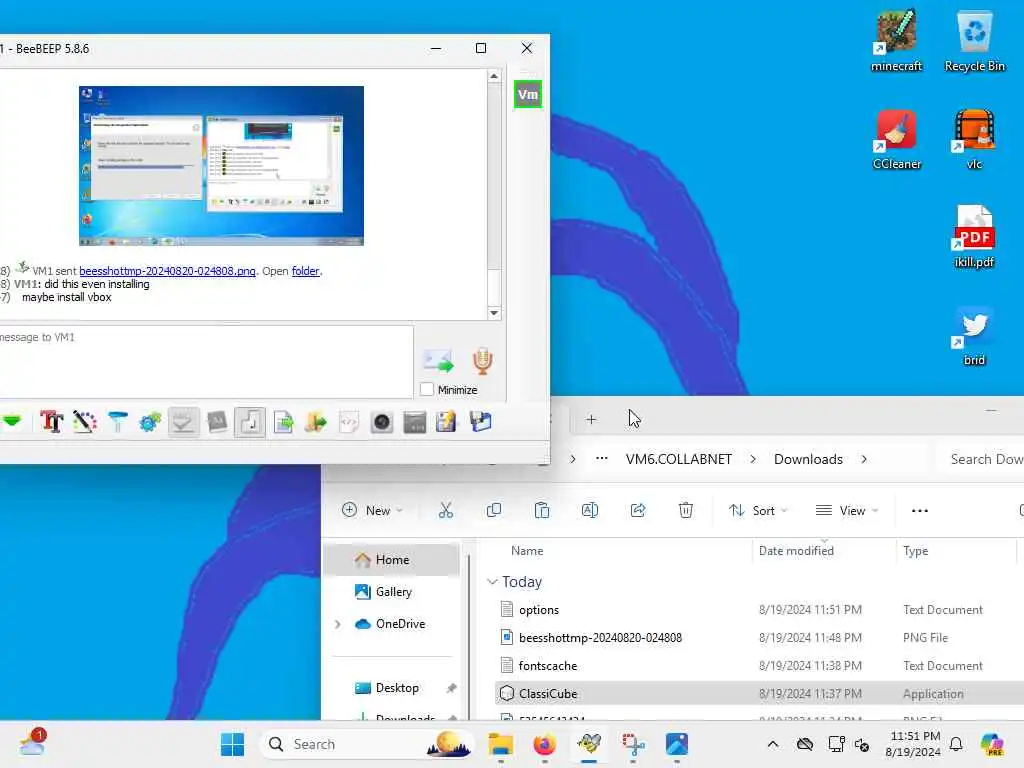This screenshot has height=768, width=1024.
Task: Click the Copy icon in File Explorer toolbar
Action: [x=494, y=510]
